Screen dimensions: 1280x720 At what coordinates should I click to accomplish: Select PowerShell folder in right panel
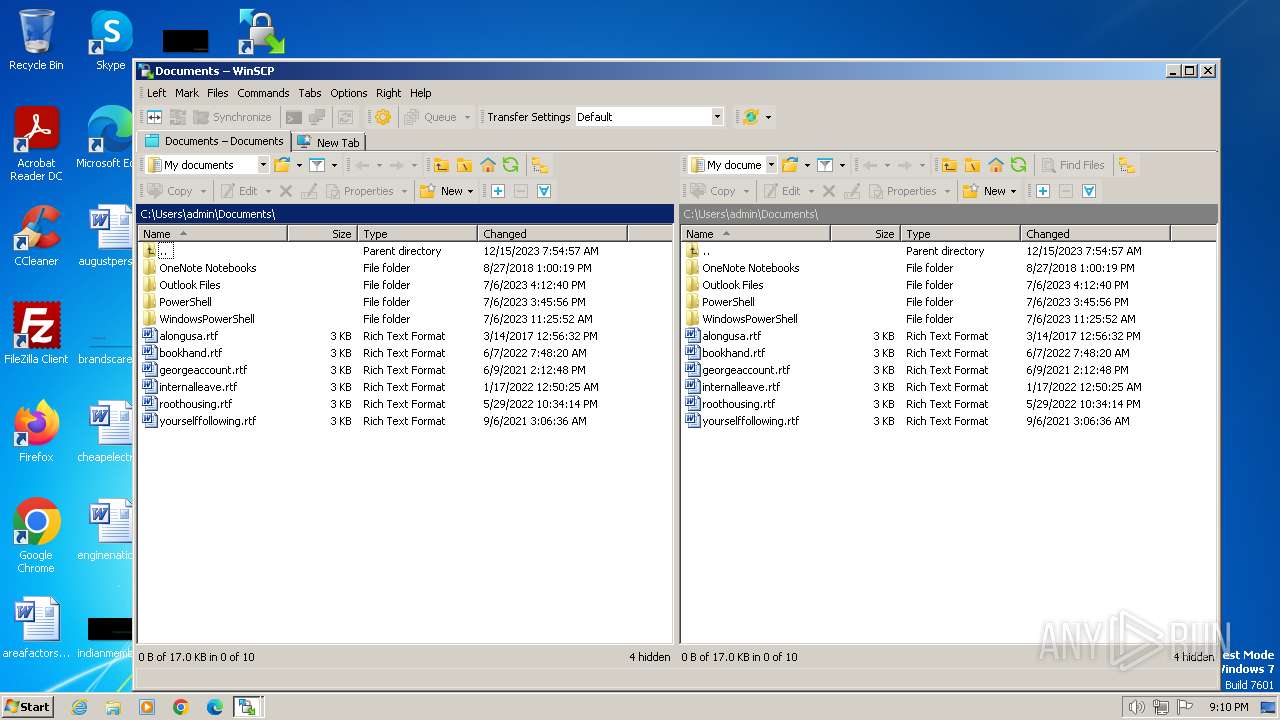click(x=728, y=302)
